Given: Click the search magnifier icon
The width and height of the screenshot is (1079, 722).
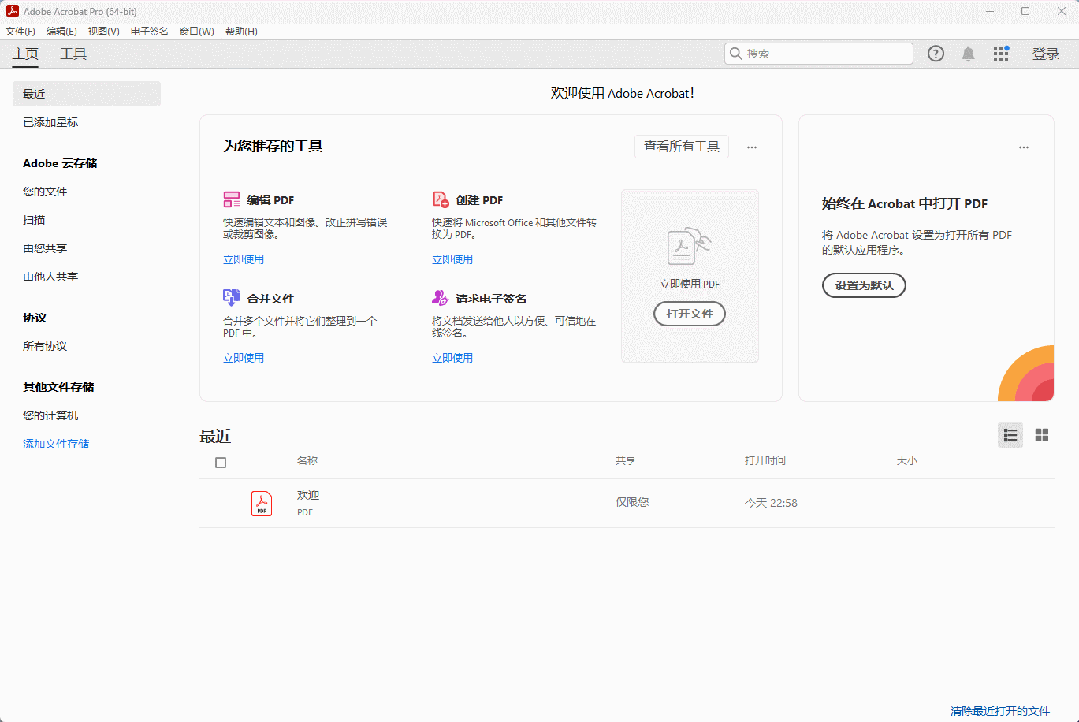Looking at the screenshot, I should (736, 53).
